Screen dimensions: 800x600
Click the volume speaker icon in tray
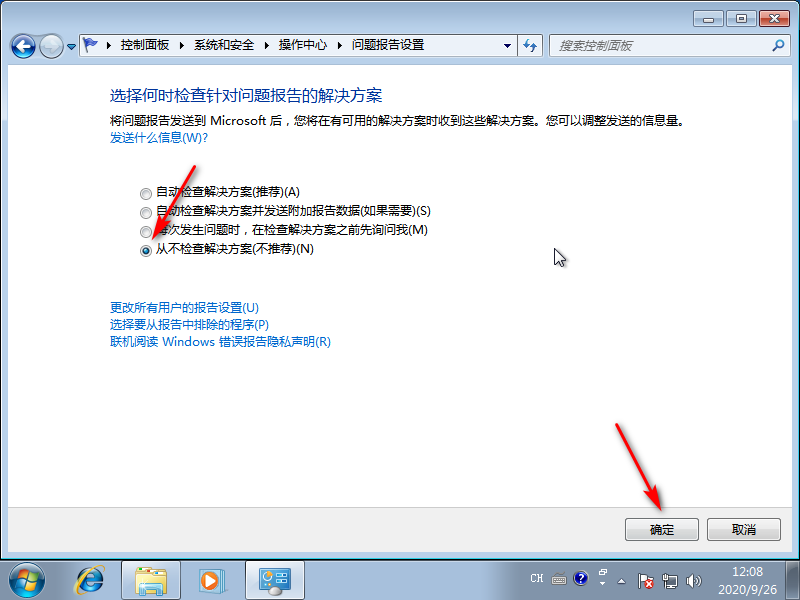(x=694, y=580)
